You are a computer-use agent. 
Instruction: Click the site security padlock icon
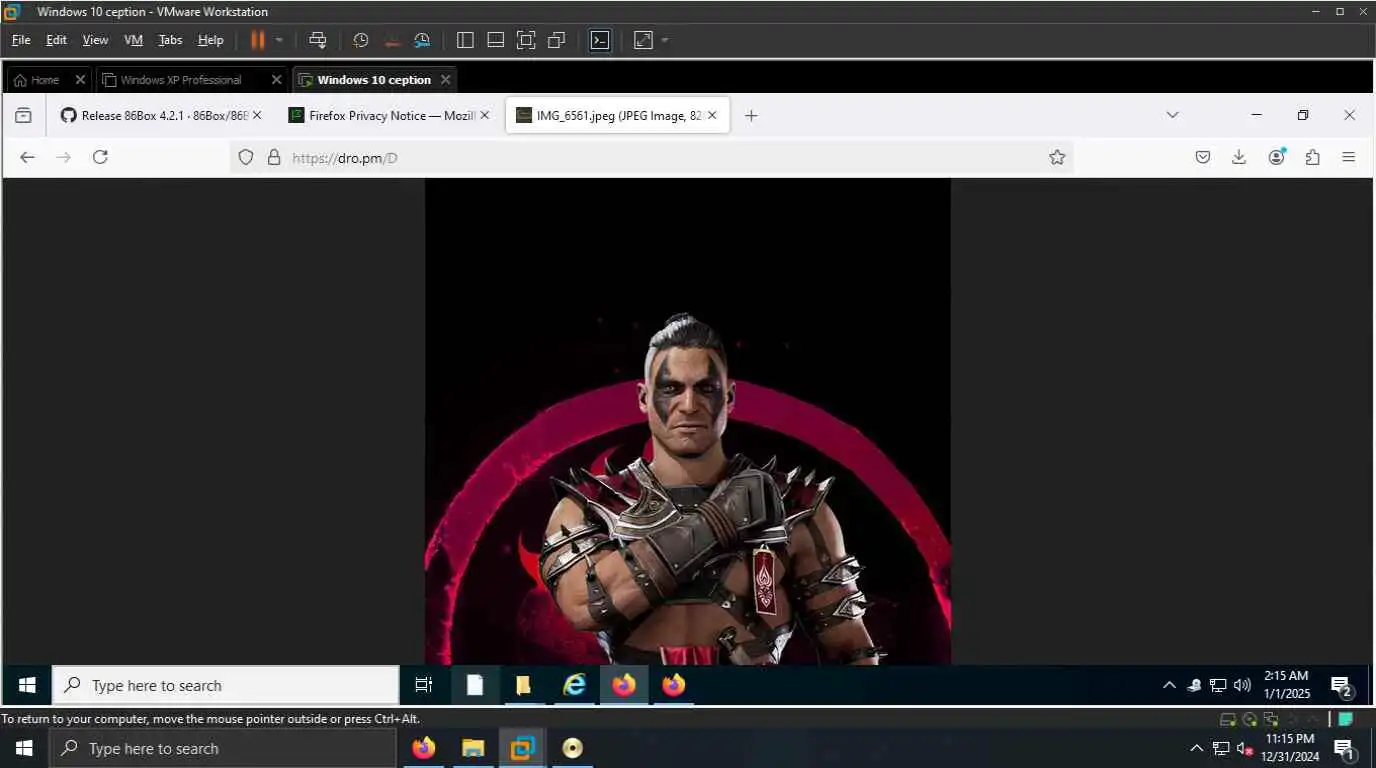[273, 157]
